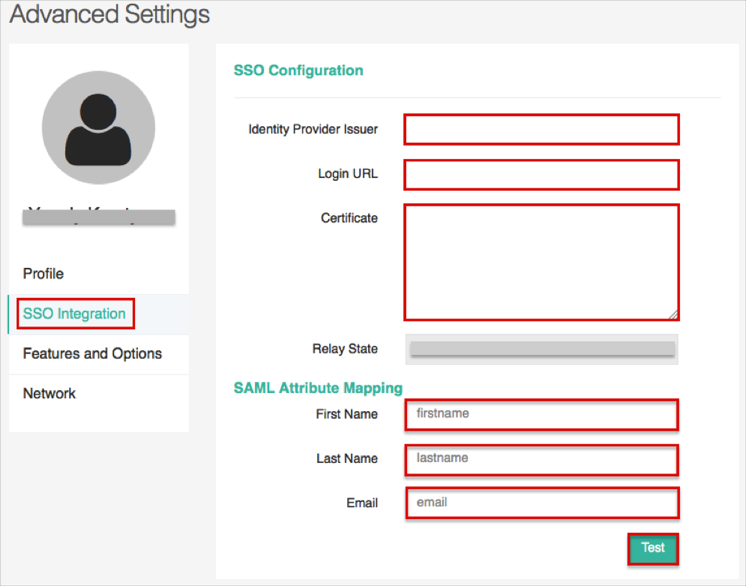Viewport: 746px width, 586px height.
Task: Go to Features and Options
Action: 92,354
